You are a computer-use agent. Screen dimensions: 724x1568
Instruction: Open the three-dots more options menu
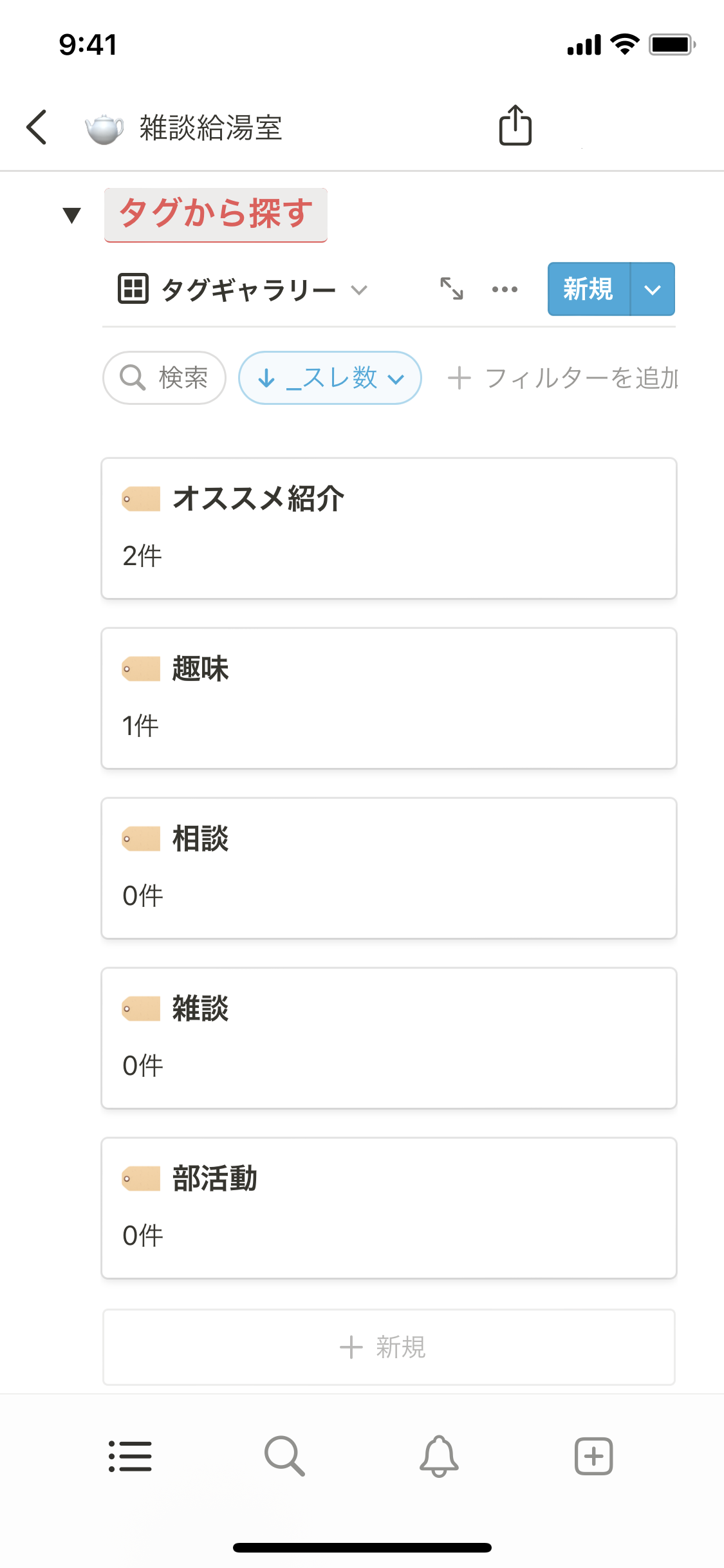pyautogui.click(x=505, y=289)
